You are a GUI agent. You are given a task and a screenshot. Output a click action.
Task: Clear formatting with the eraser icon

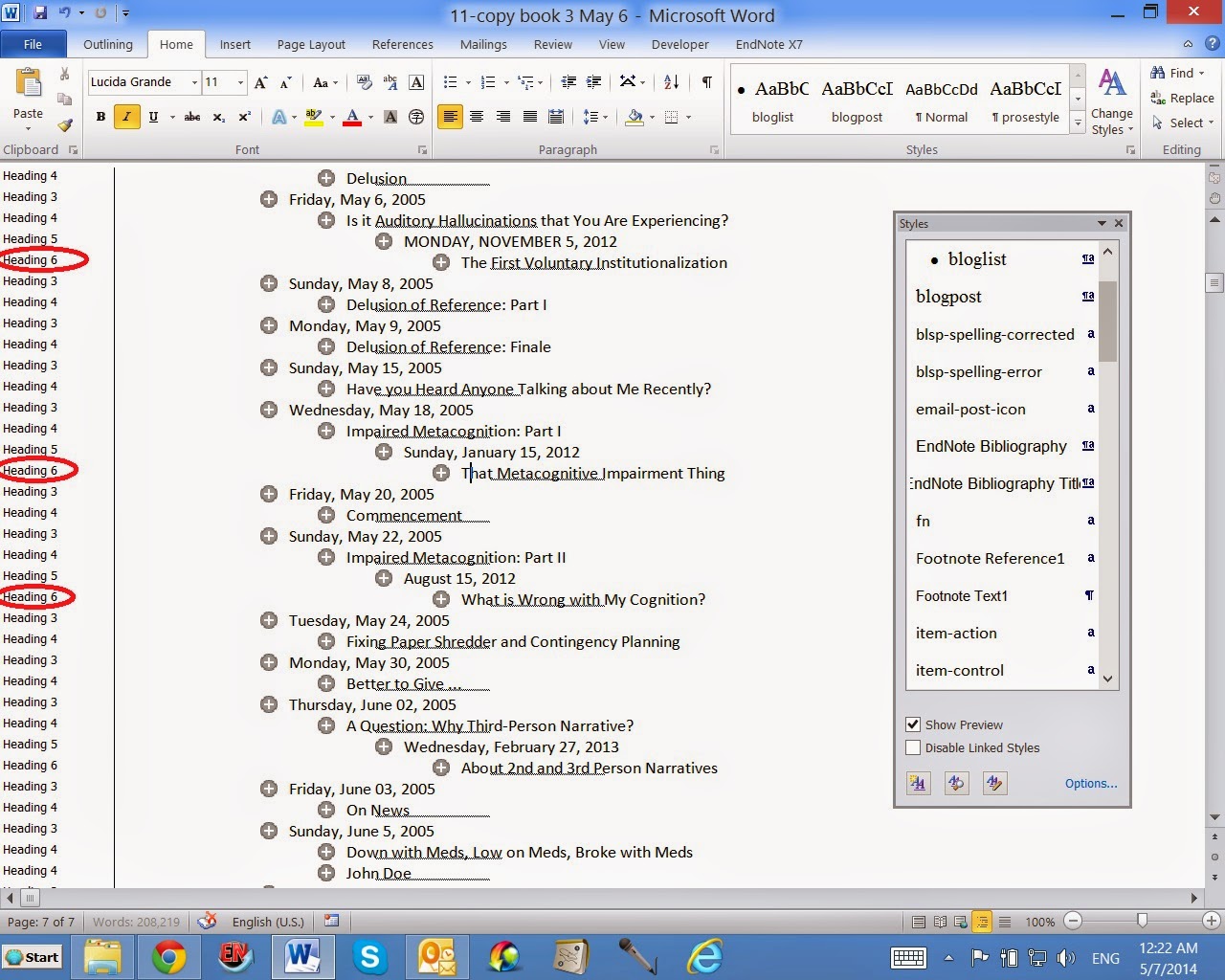tap(364, 82)
